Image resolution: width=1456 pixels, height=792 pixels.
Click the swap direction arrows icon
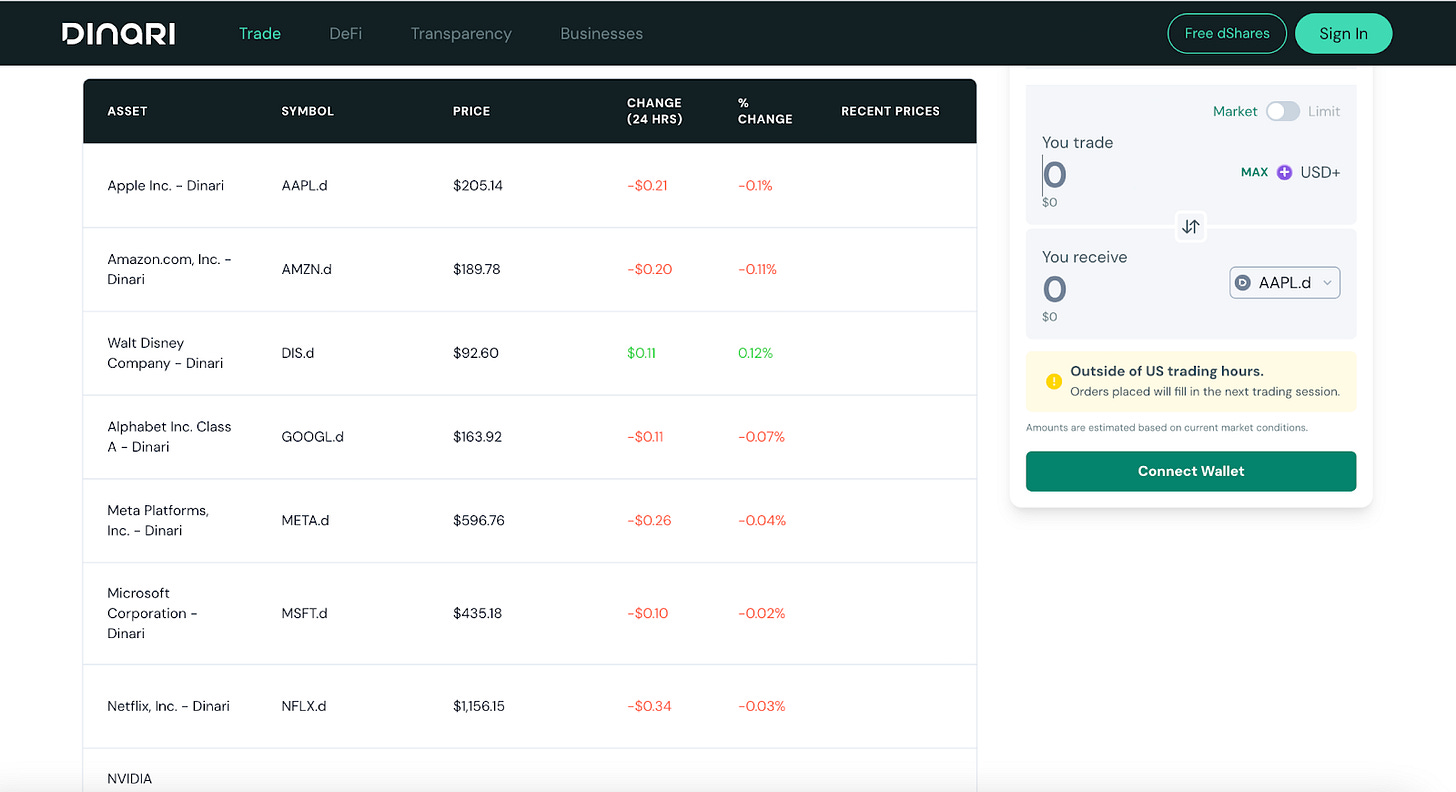coord(1190,226)
